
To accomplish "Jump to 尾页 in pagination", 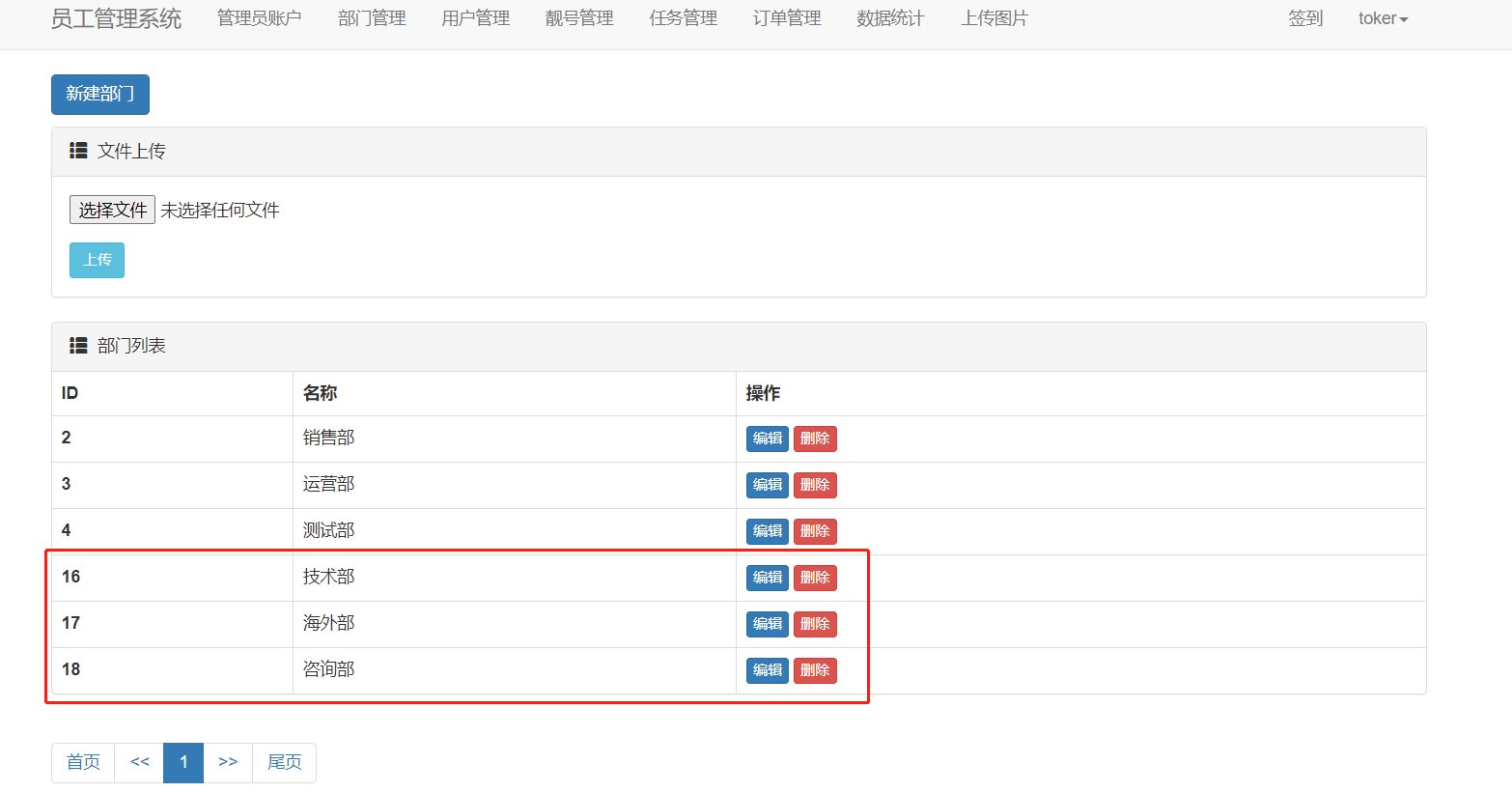I will [x=285, y=762].
